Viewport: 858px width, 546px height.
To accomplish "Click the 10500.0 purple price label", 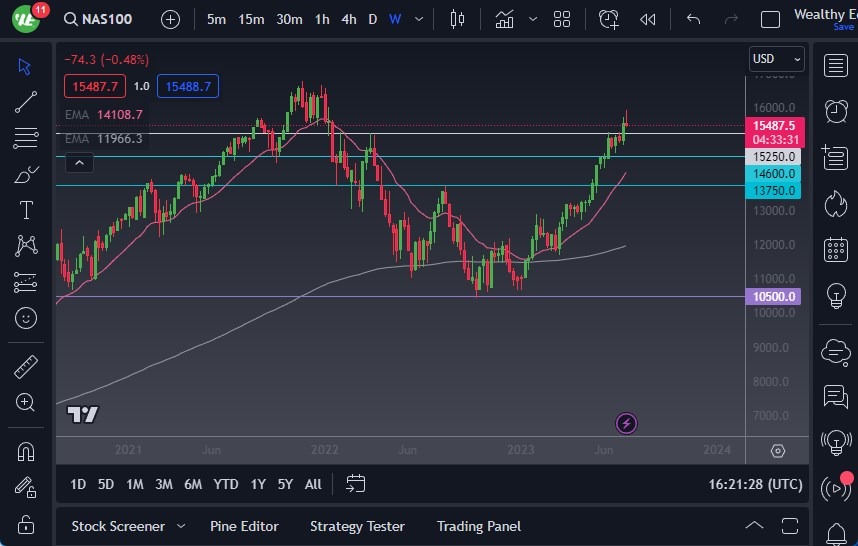I will click(774, 296).
